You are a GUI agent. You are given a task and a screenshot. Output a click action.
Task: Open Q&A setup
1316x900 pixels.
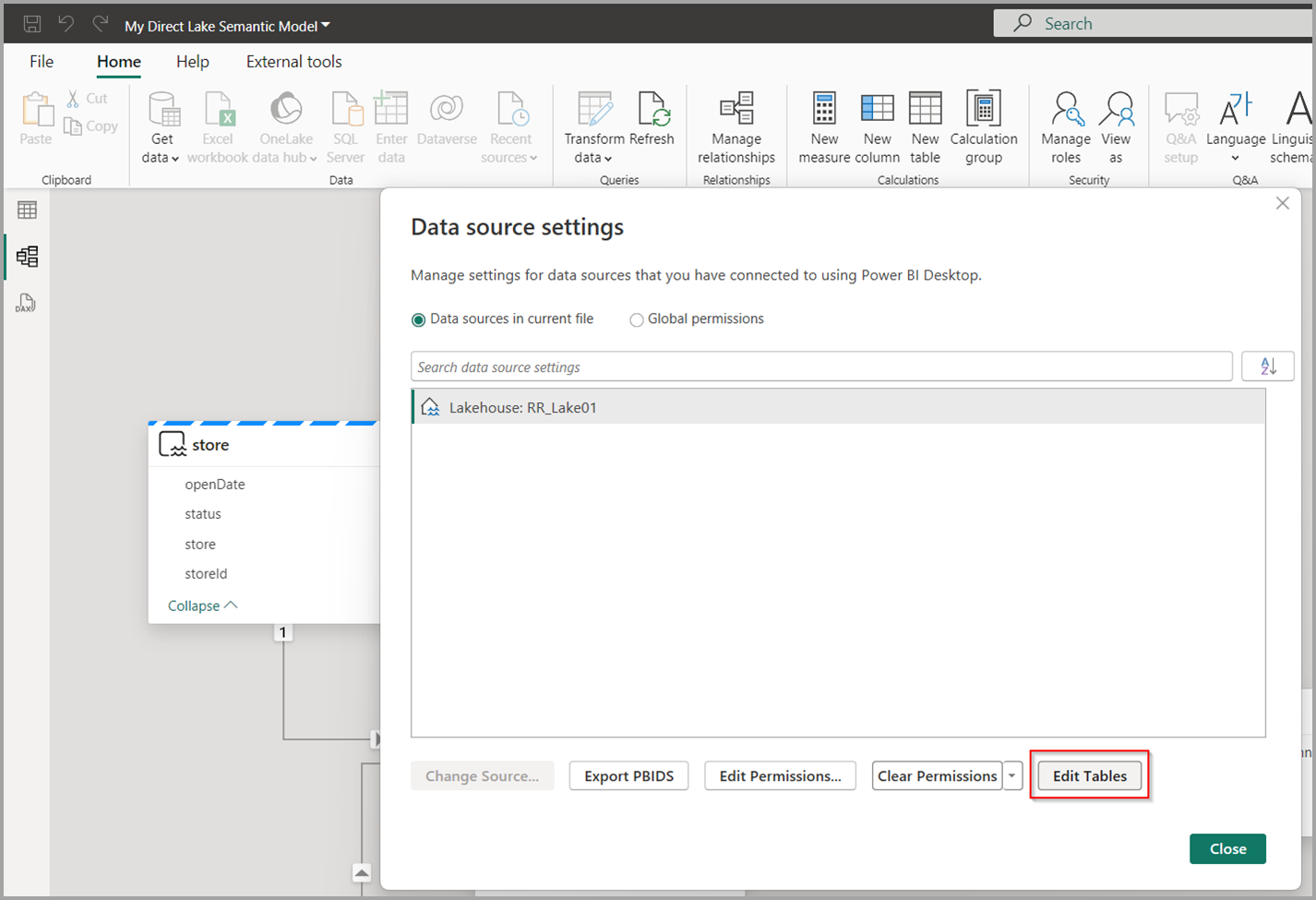point(1180,127)
